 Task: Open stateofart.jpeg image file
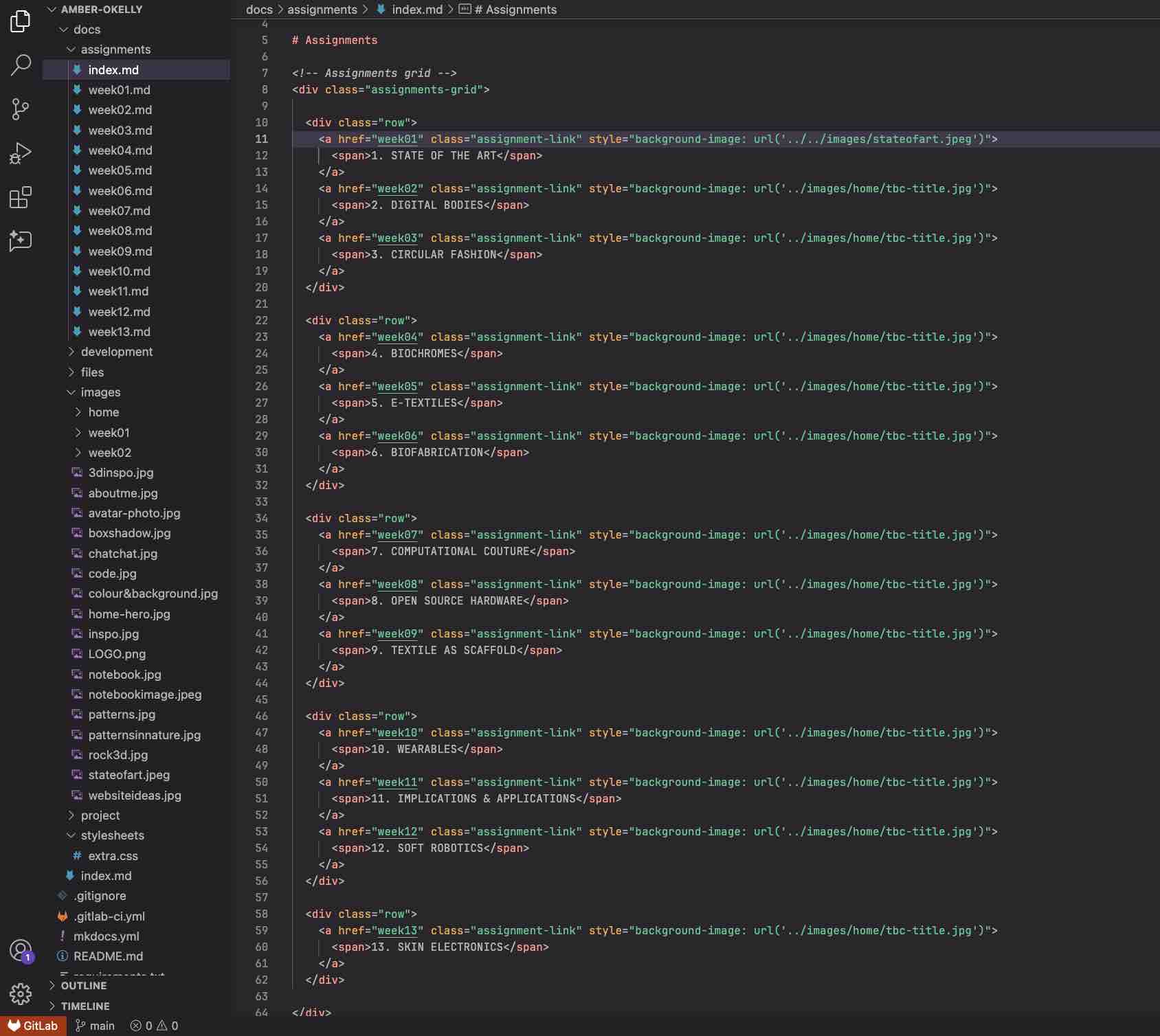point(129,775)
